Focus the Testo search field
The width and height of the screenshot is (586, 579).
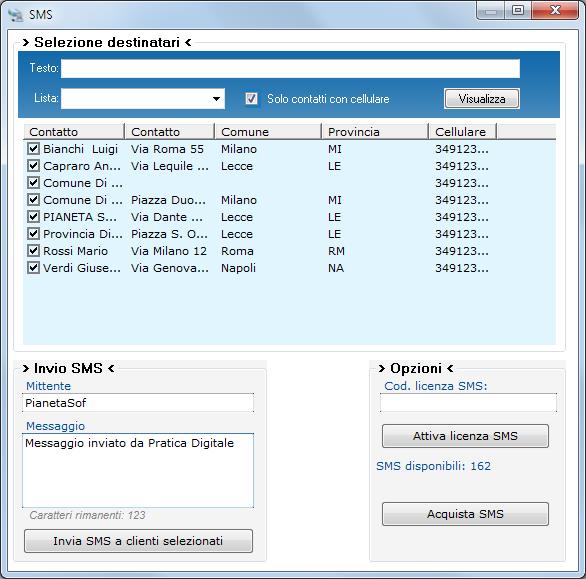point(290,68)
